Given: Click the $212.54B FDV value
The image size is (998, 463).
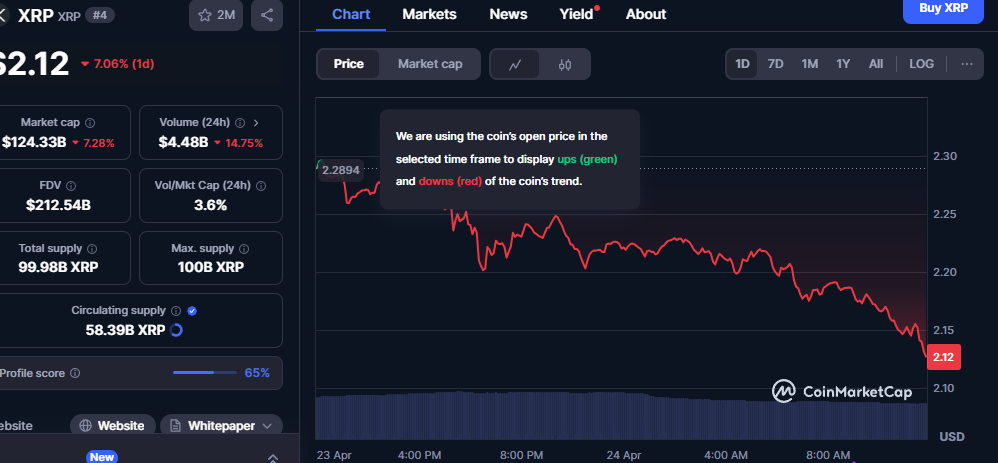Looking at the screenshot, I should click(x=59, y=205).
